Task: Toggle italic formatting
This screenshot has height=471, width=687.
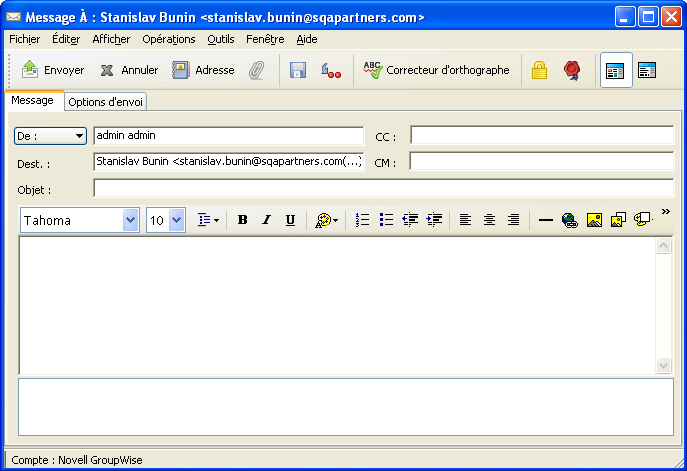Action: click(266, 220)
